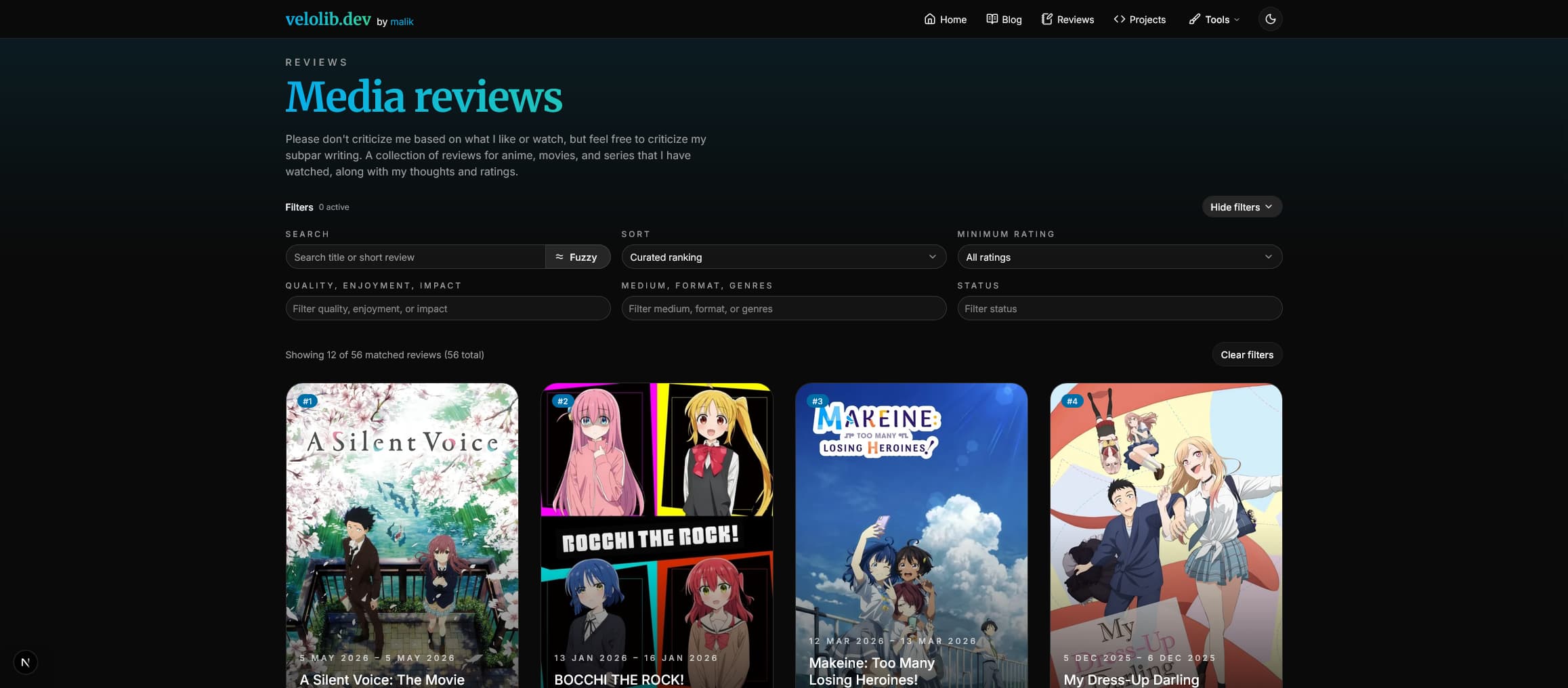
Task: Open the Reviews nav item
Action: 1067,19
